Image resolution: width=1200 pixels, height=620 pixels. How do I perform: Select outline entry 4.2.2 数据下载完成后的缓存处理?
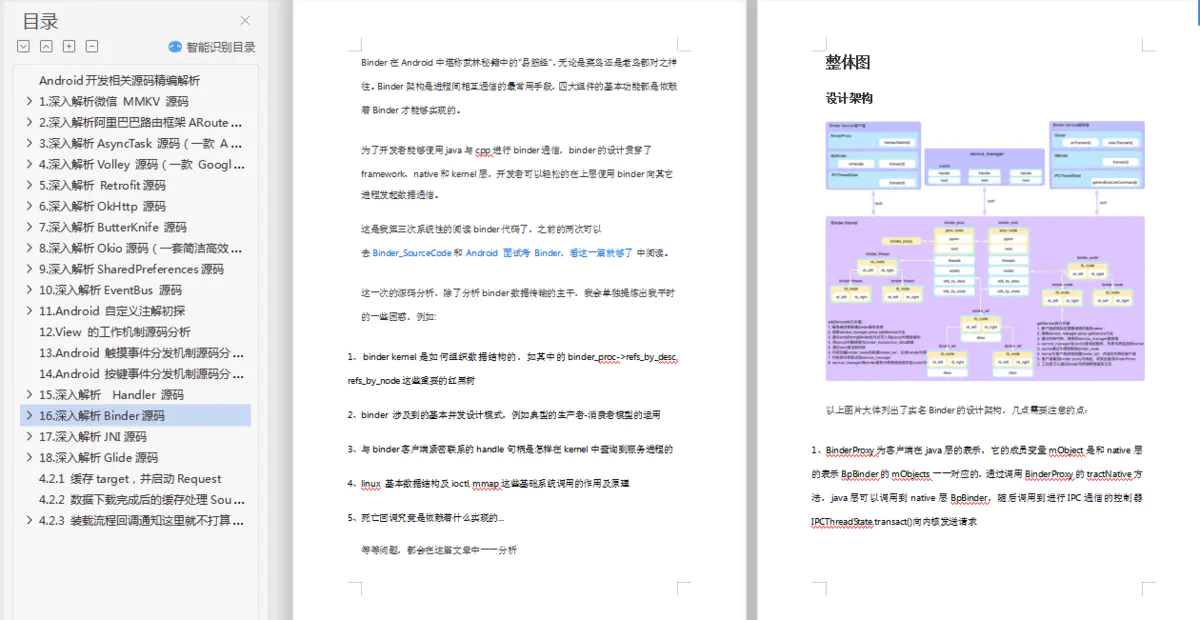[141, 500]
